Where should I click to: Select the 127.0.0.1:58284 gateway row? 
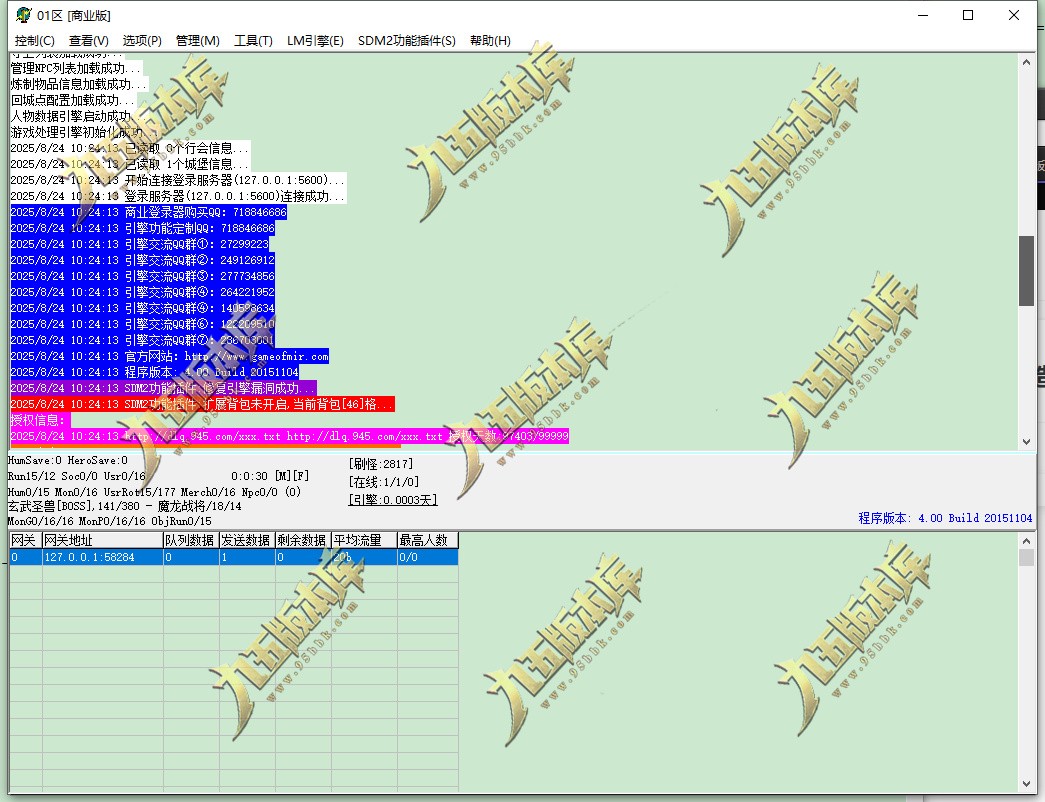[234, 557]
